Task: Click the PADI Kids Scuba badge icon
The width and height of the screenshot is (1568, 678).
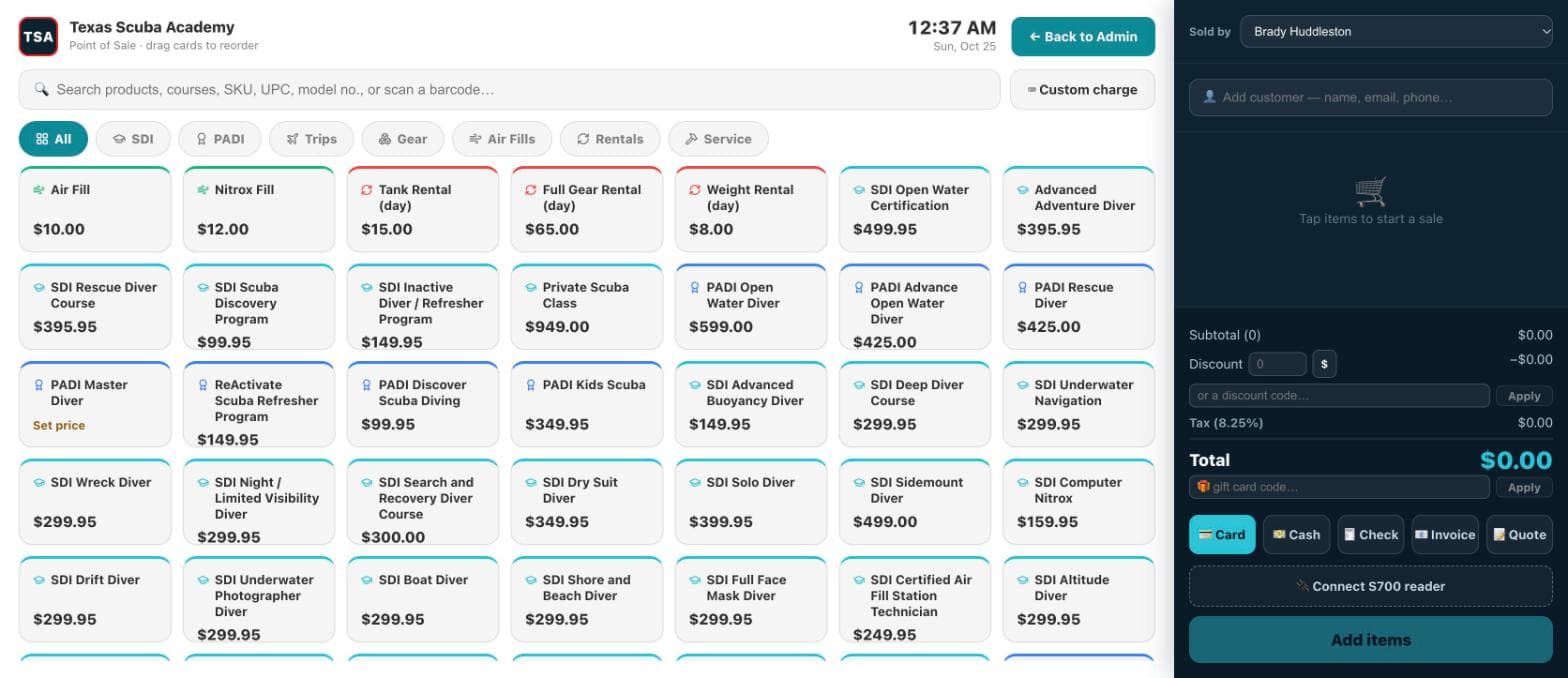Action: point(531,384)
